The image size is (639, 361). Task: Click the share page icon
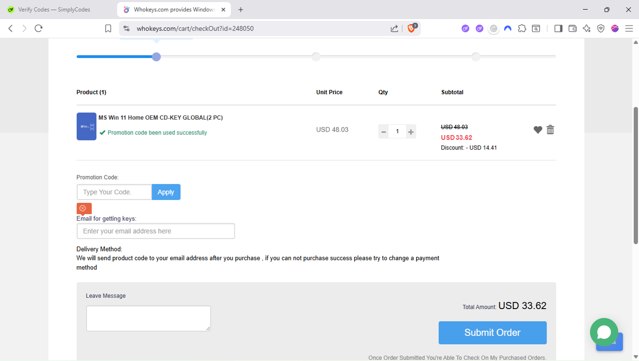394,28
